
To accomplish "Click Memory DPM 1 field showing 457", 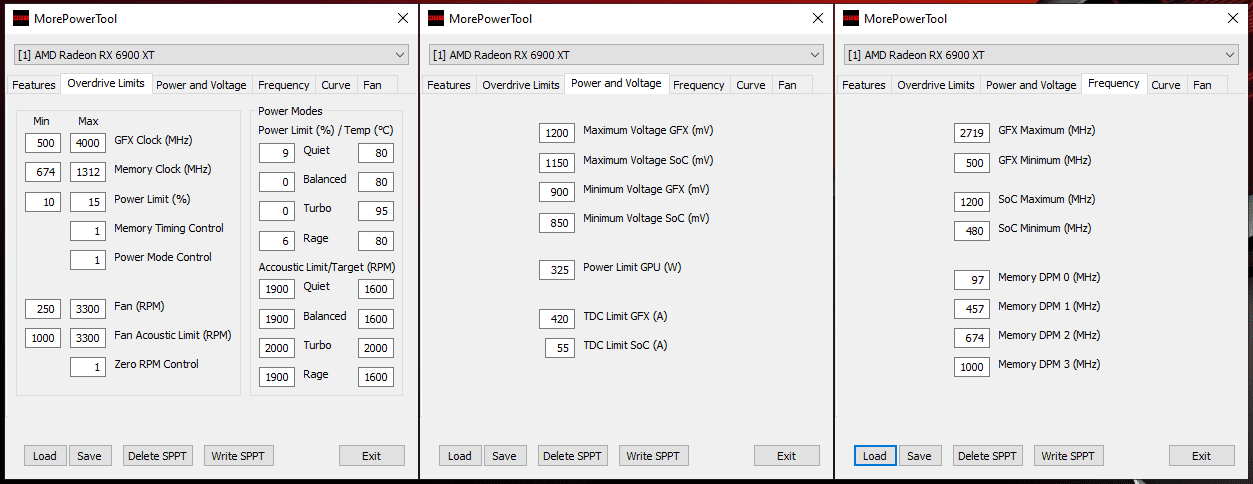I will point(972,309).
